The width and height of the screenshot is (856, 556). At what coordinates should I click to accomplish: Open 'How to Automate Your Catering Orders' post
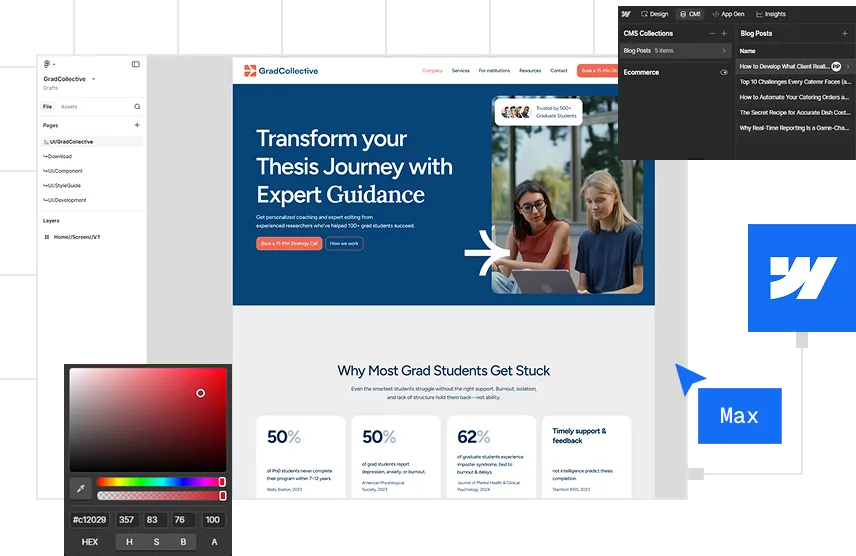click(x=794, y=97)
